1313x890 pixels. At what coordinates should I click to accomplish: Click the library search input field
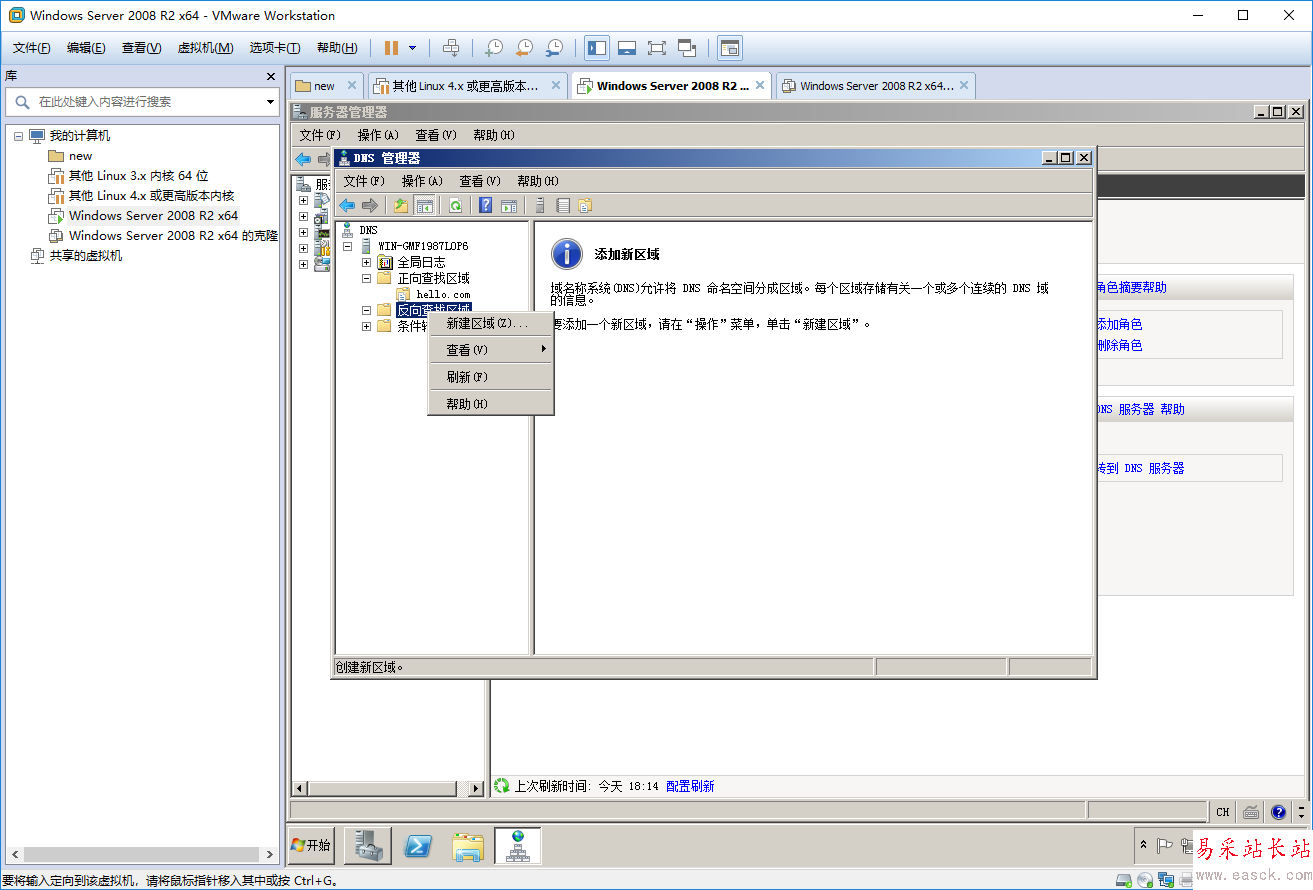coord(142,101)
